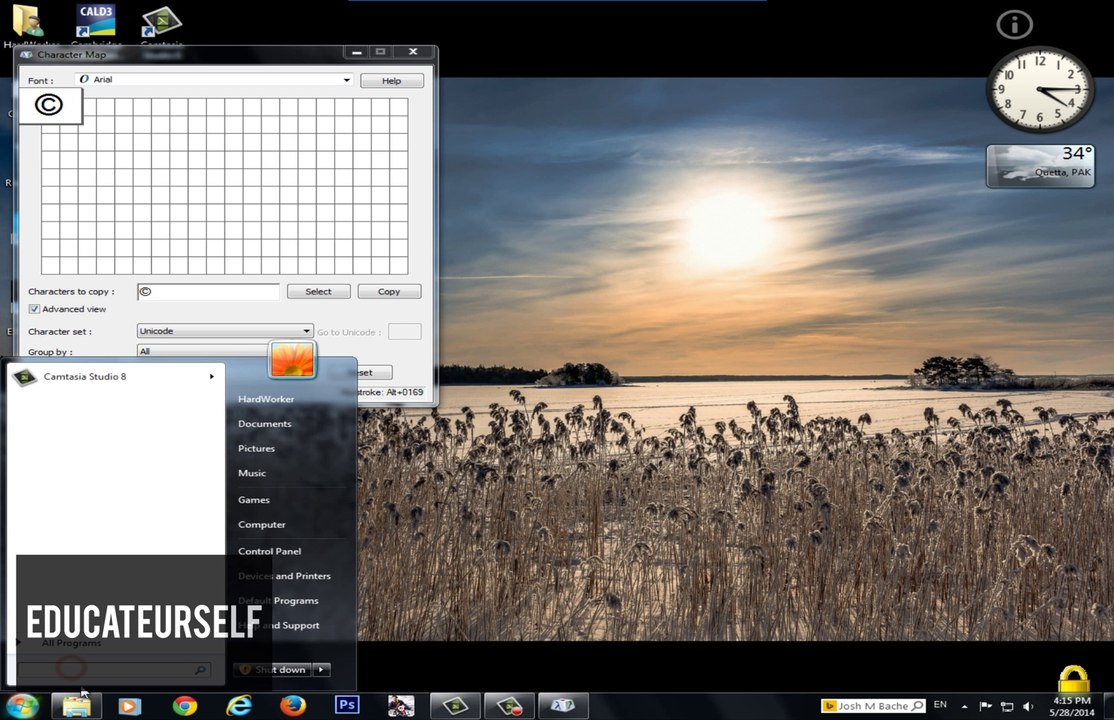The image size is (1114, 720).
Task: Click the Go to Unicode field
Action: [x=405, y=332]
